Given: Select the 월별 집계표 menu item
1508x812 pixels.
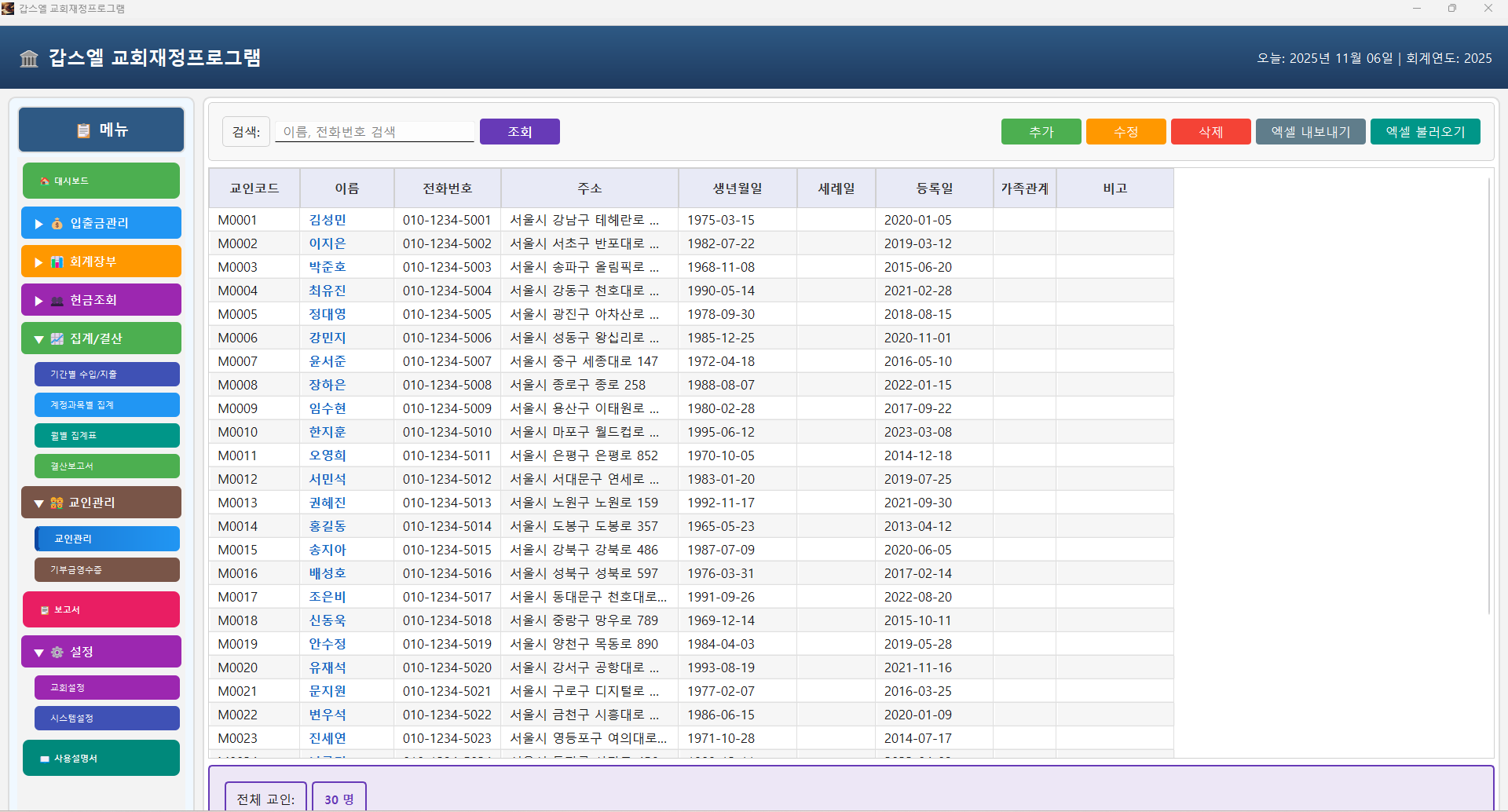Looking at the screenshot, I should pos(107,436).
